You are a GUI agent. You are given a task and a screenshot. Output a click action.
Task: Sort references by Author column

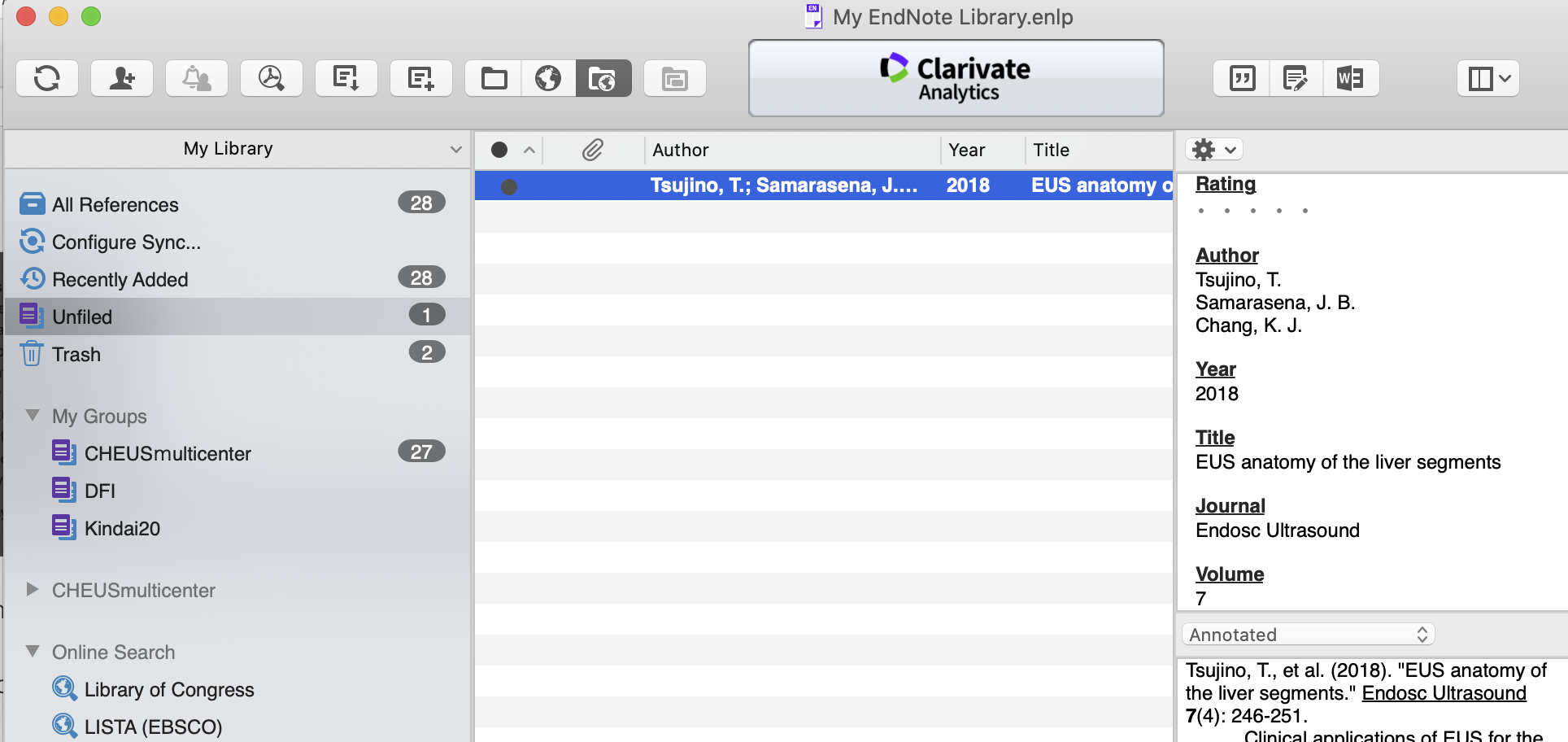[x=793, y=150]
